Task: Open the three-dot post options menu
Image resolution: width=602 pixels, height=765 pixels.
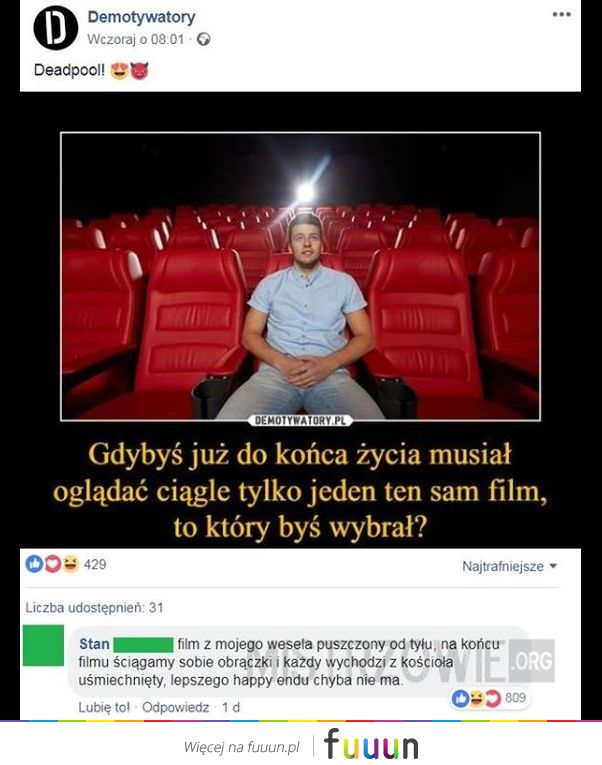Action: [562, 14]
